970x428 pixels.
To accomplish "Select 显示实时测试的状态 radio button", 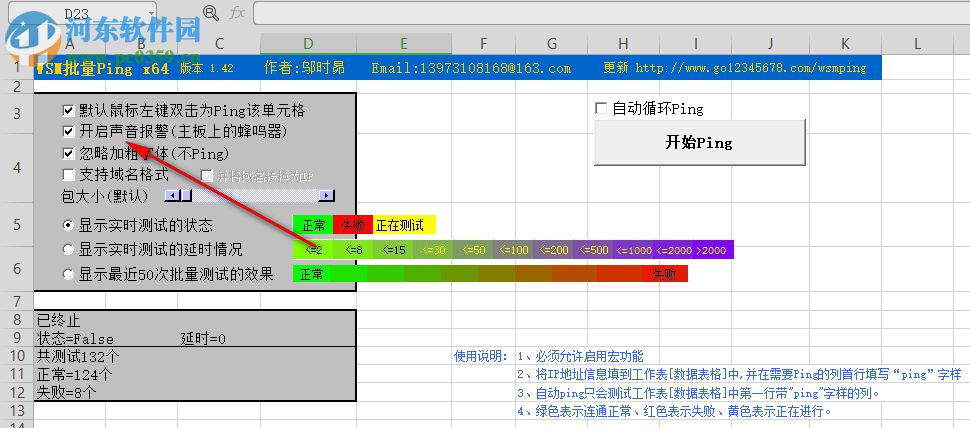I will pos(69,225).
